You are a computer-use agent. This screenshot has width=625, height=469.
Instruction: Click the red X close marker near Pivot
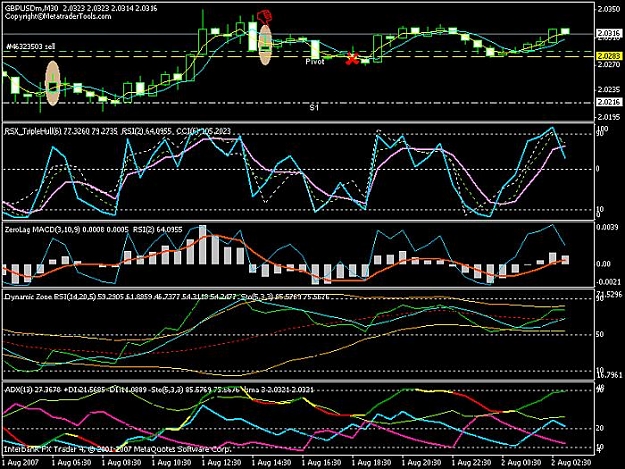coord(352,59)
